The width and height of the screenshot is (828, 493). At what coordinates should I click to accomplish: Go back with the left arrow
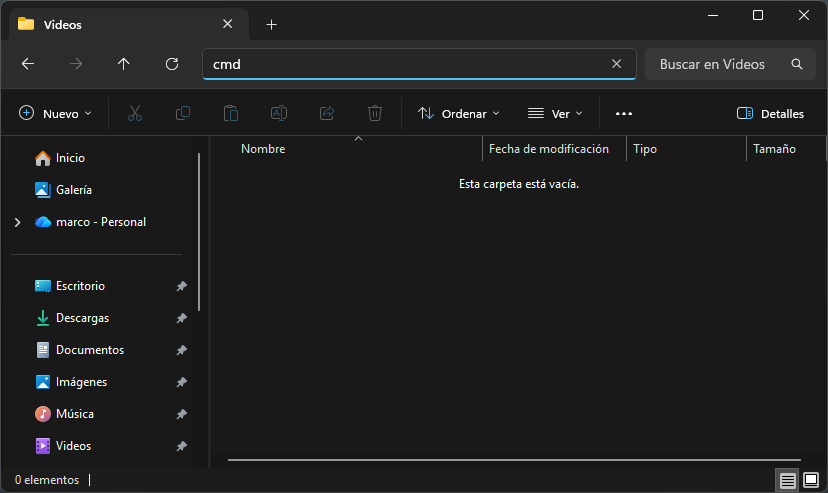click(28, 64)
